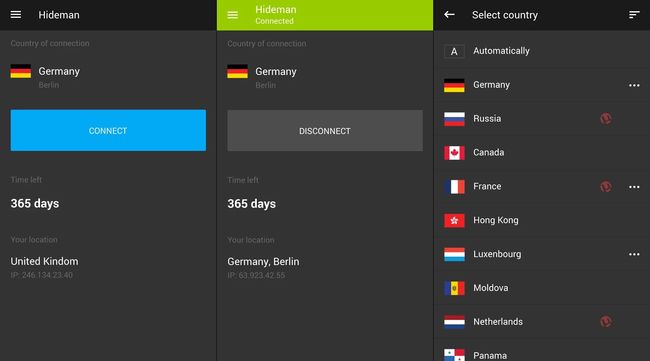Image resolution: width=650 pixels, height=361 pixels.
Task: Go back from Select country screen
Action: tap(449, 15)
